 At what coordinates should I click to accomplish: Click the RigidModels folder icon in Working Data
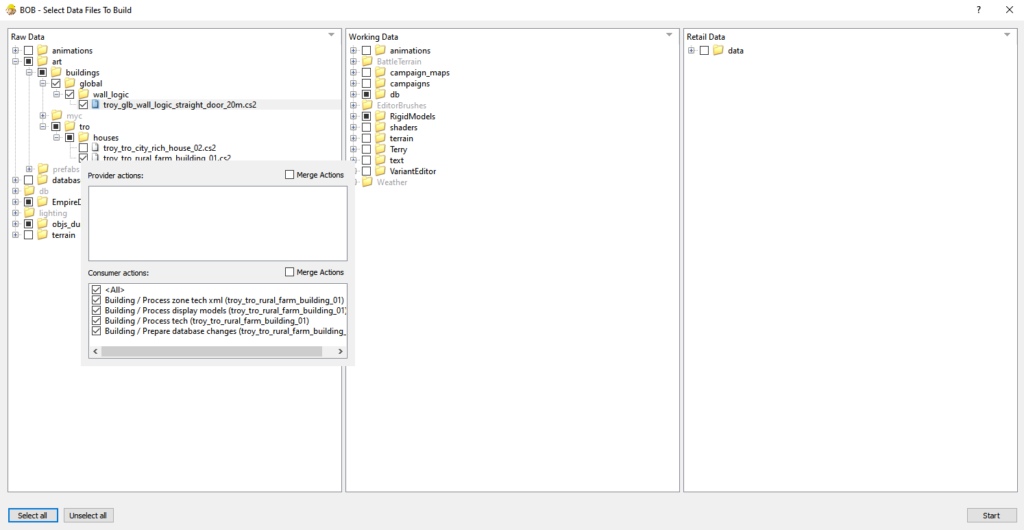(x=380, y=116)
